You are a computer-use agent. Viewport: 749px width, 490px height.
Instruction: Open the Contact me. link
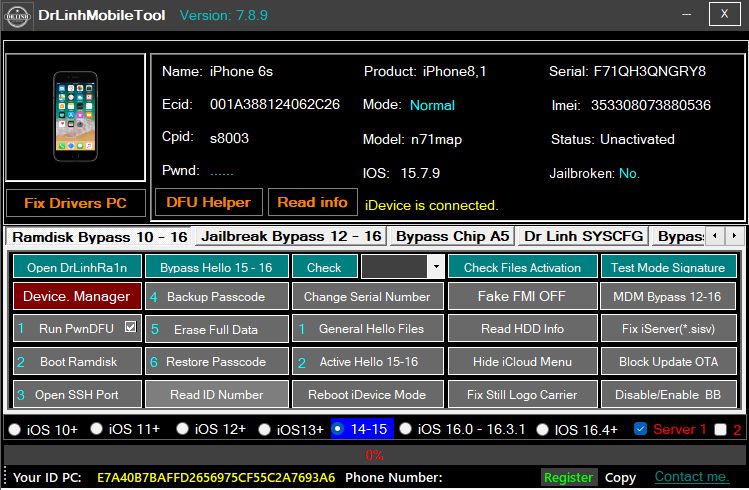[x=691, y=477]
